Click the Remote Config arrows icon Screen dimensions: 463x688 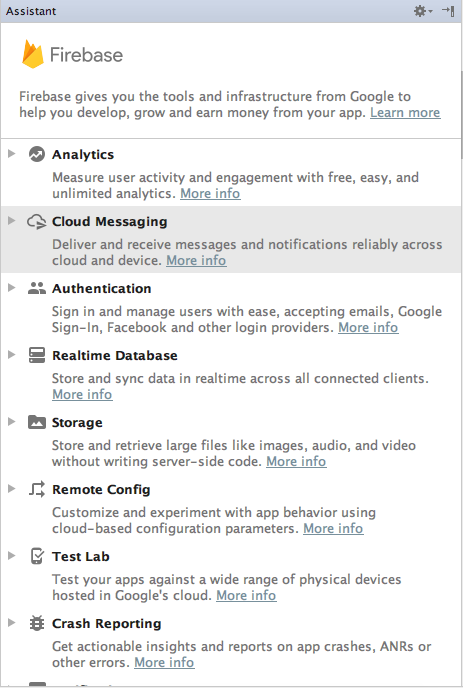(37, 489)
